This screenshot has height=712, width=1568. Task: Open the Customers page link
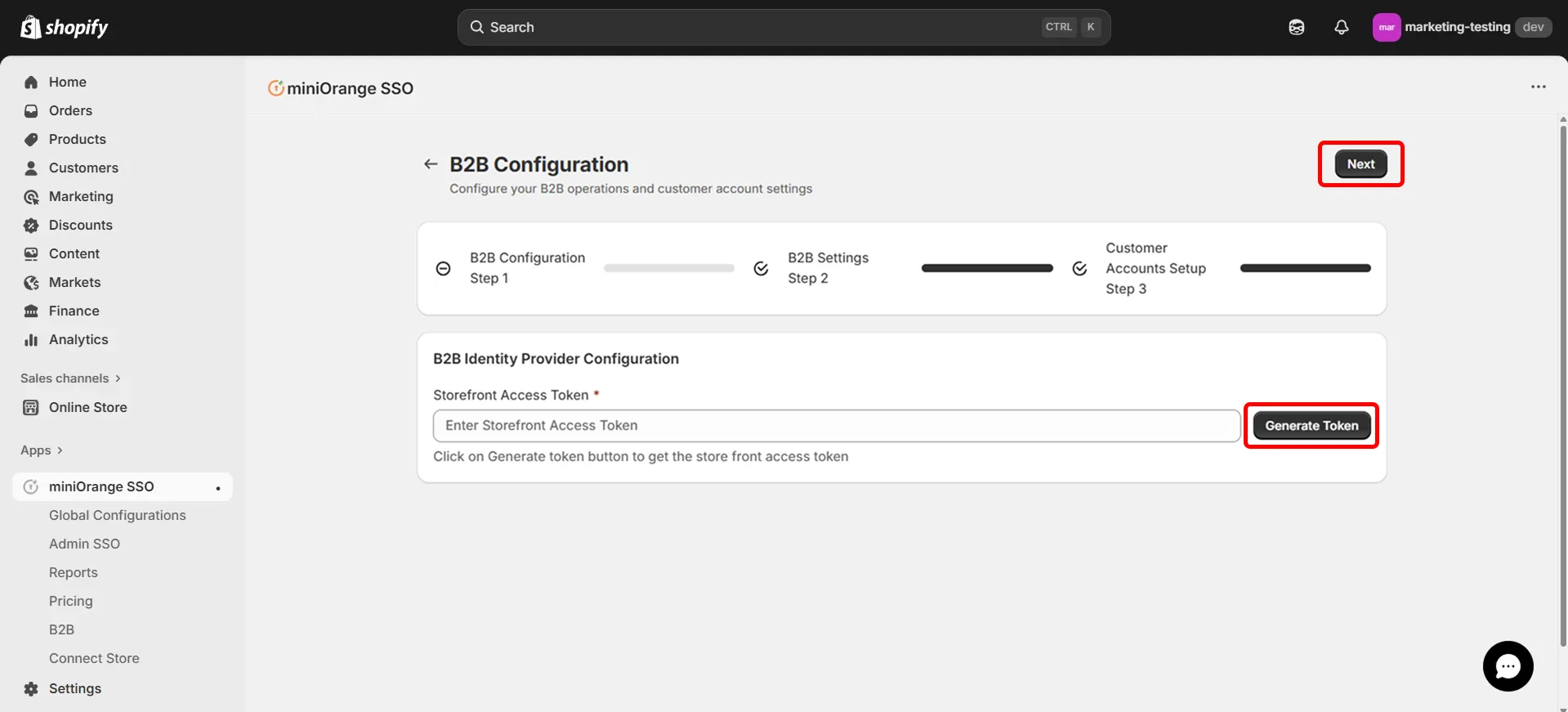83,168
